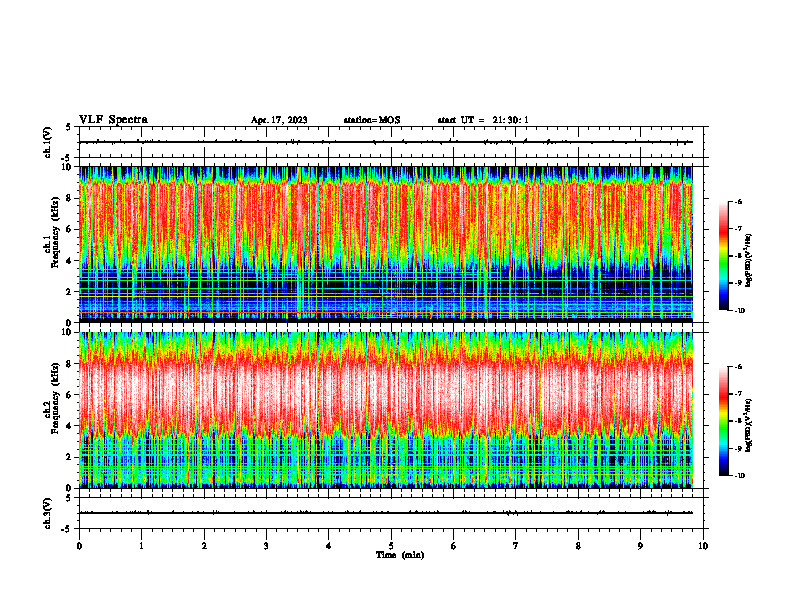Click the time axis tick label "5"

point(391,546)
